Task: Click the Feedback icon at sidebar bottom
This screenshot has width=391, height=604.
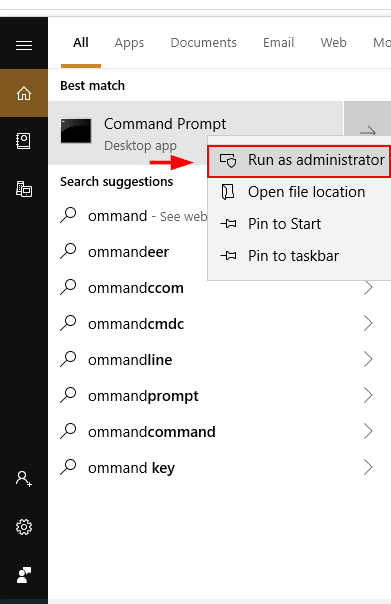Action: click(x=24, y=575)
